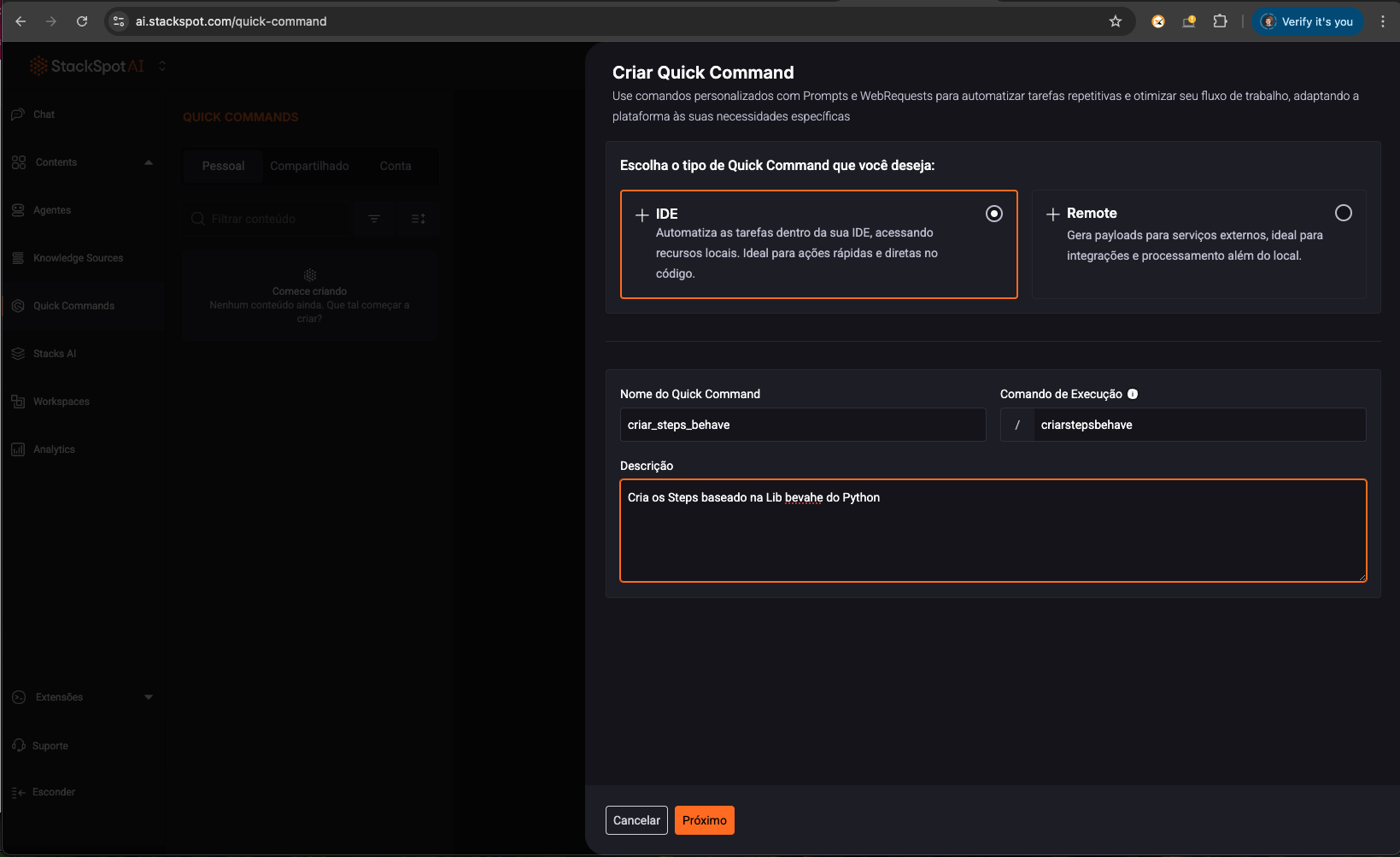The image size is (1400, 857).
Task: Open the browser extensions puzzle icon
Action: (1220, 21)
